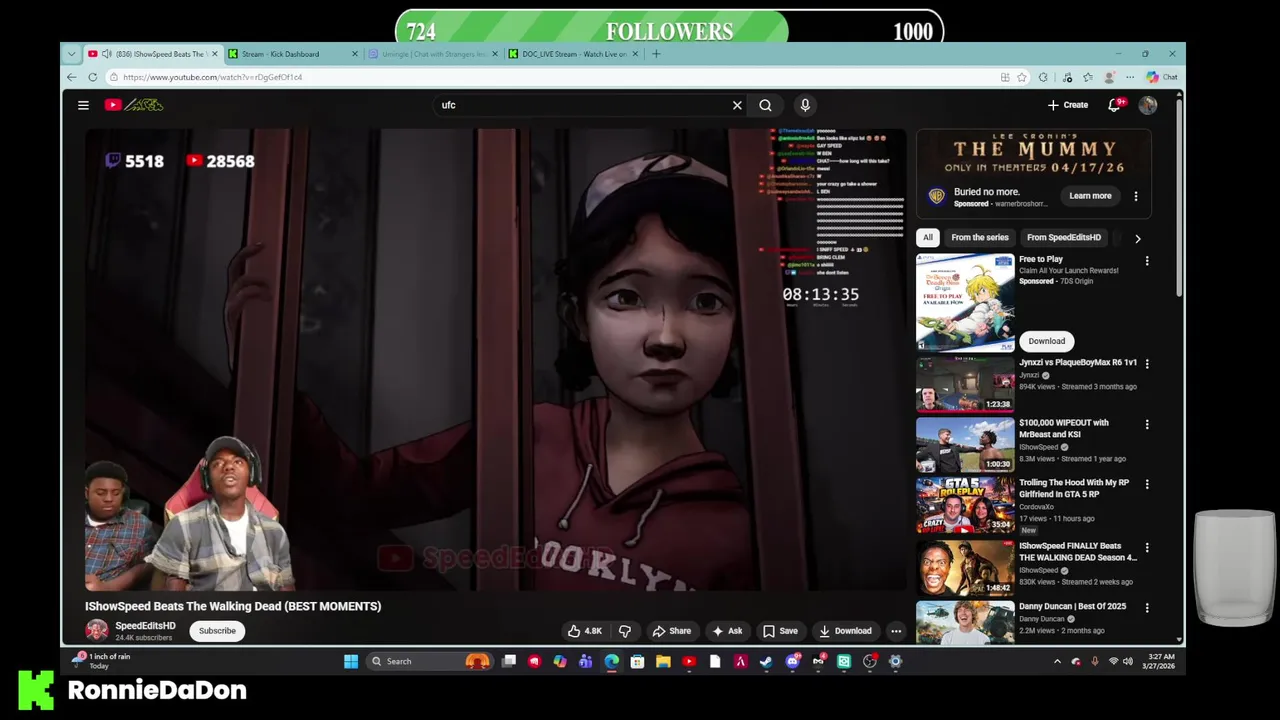Save the video to a playlist
The width and height of the screenshot is (1280, 720).
tap(780, 631)
